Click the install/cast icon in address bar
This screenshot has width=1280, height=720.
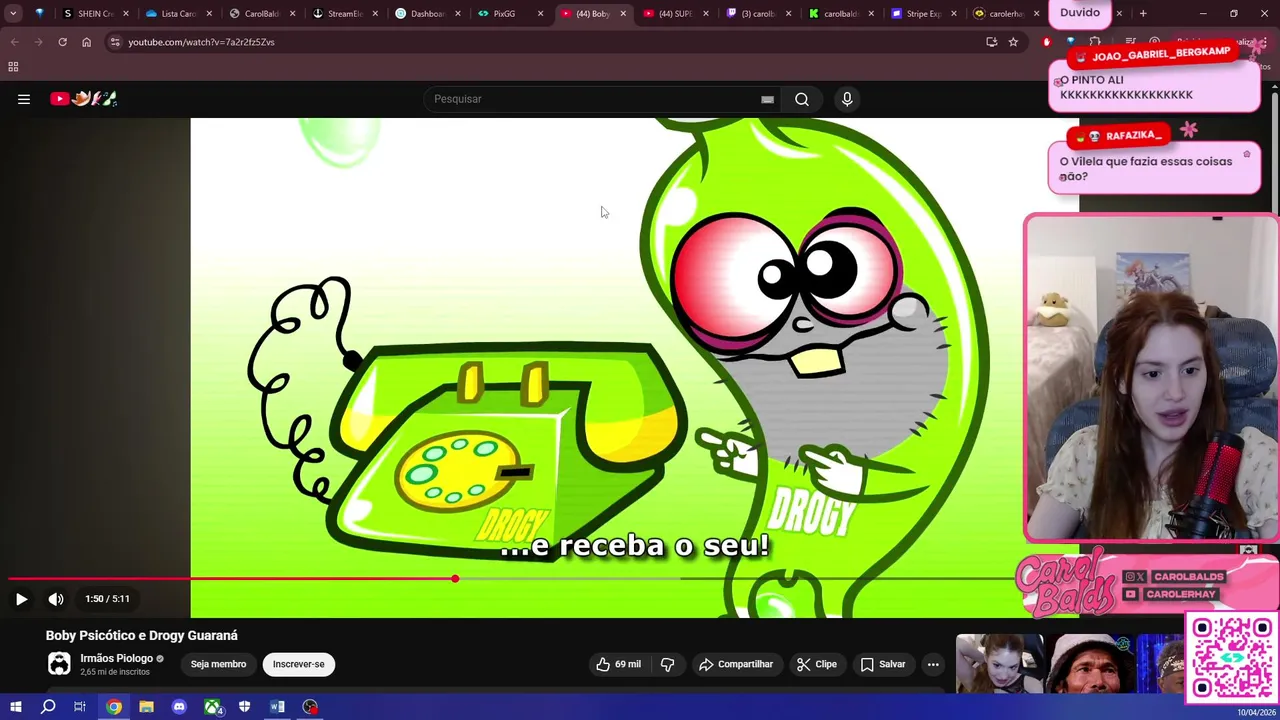(x=991, y=42)
